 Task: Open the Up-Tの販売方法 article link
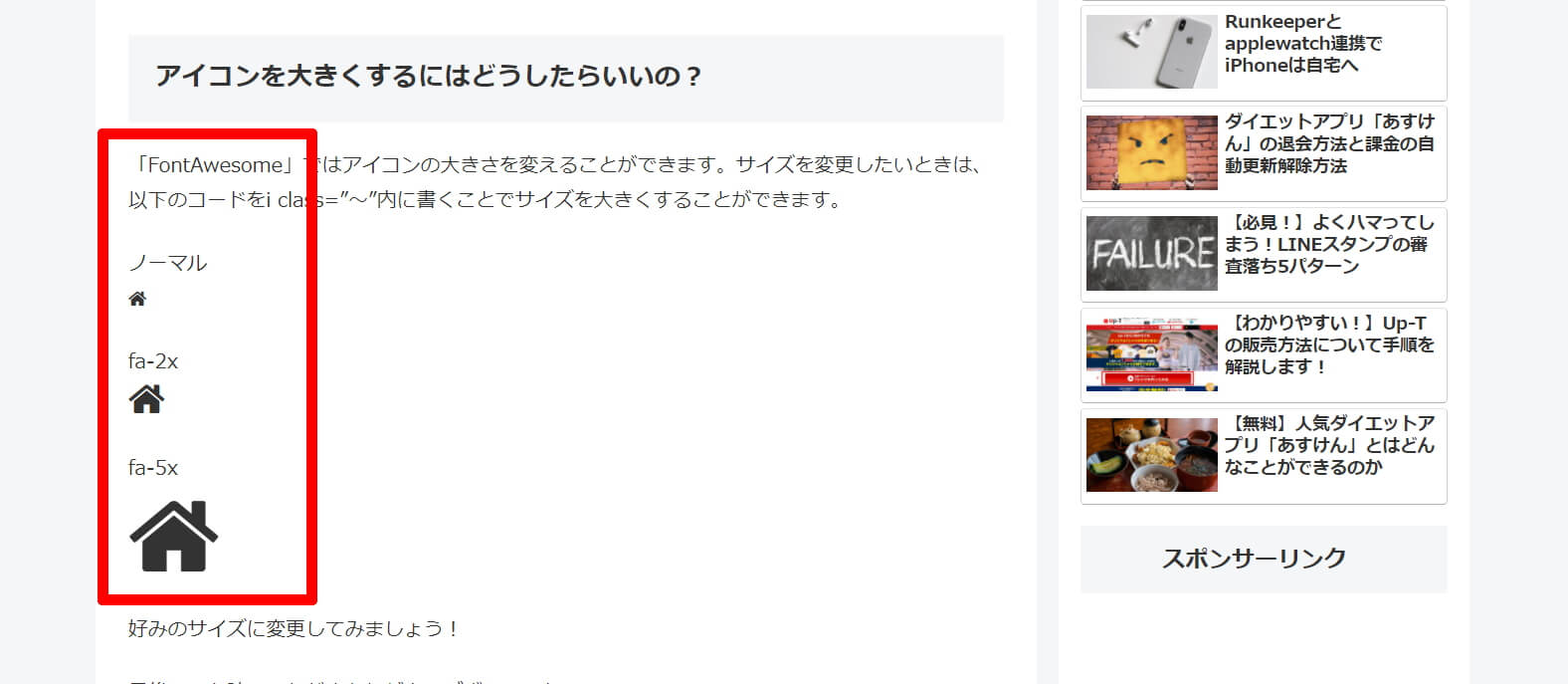point(1329,344)
